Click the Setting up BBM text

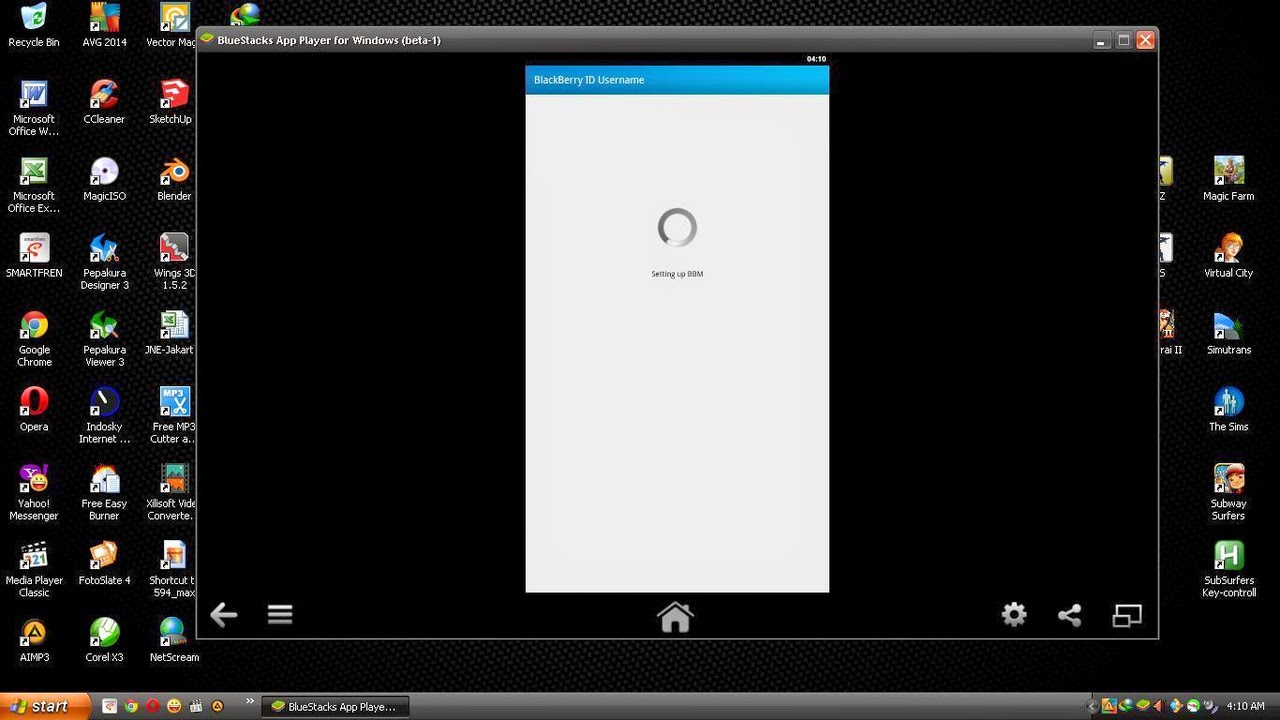tap(677, 274)
